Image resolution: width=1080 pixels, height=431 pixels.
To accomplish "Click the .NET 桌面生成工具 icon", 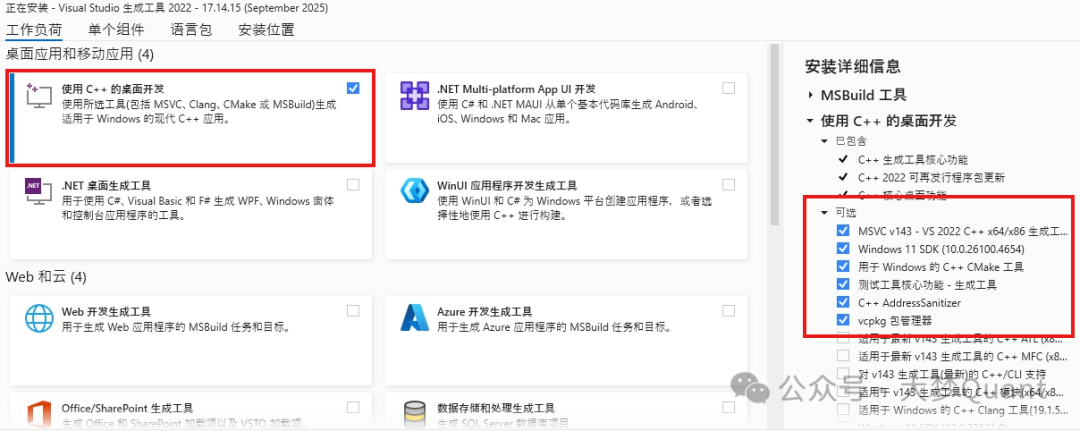I will click(x=39, y=192).
